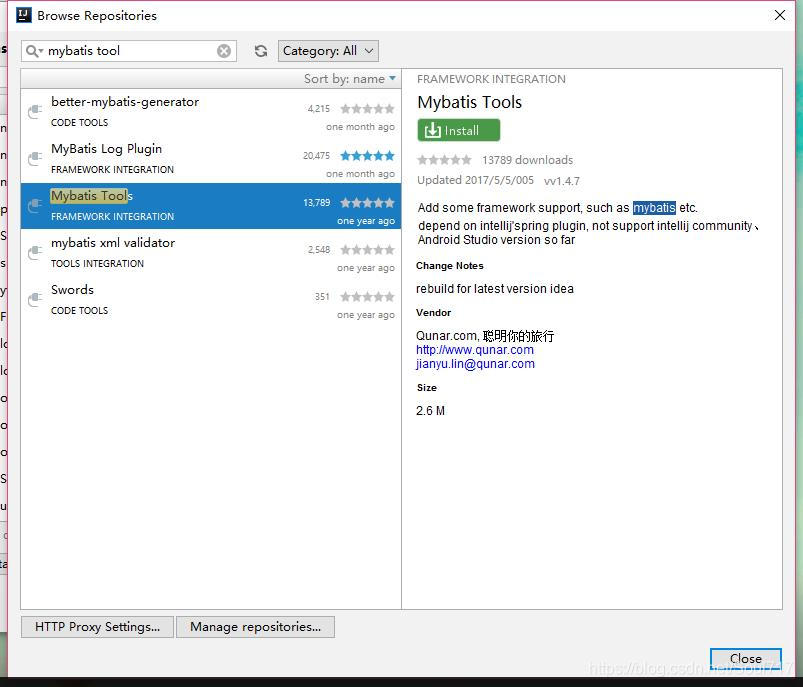Click the 2.6 M size value

[x=430, y=411]
